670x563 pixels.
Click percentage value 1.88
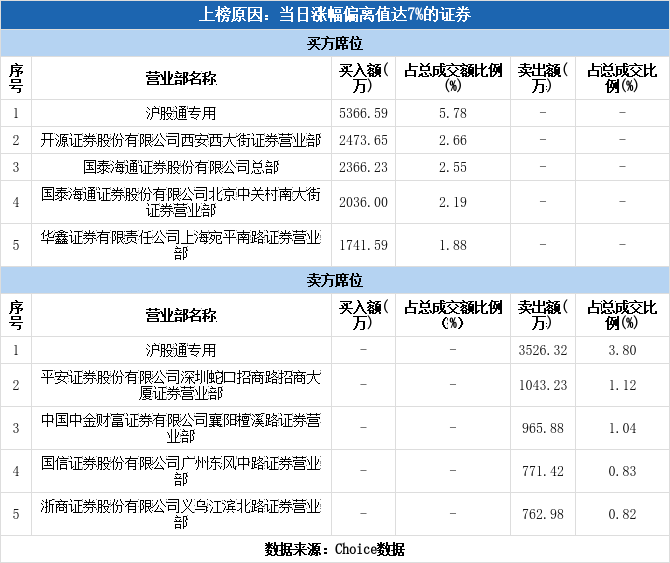453,245
